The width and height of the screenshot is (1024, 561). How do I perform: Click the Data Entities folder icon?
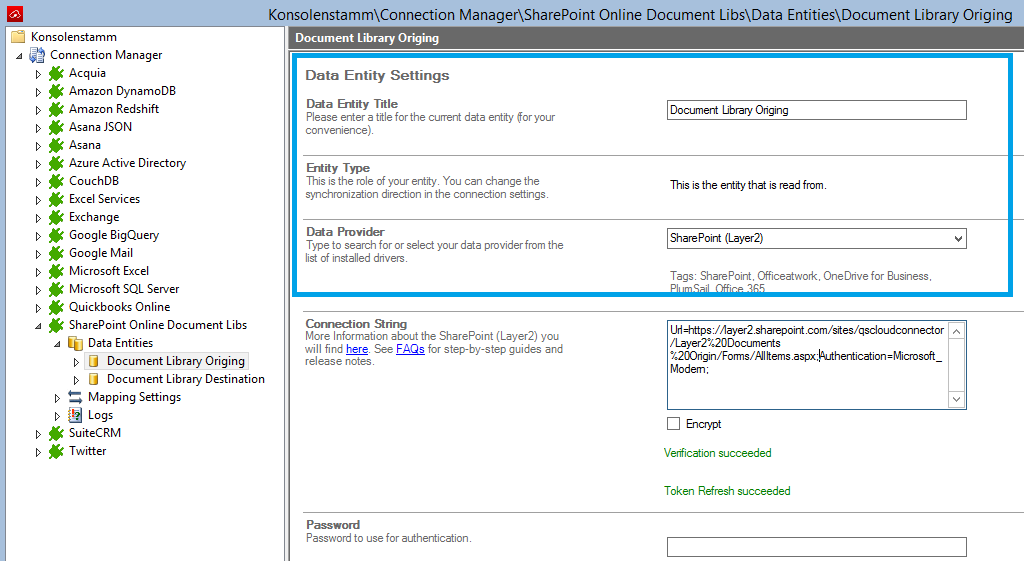(75, 343)
